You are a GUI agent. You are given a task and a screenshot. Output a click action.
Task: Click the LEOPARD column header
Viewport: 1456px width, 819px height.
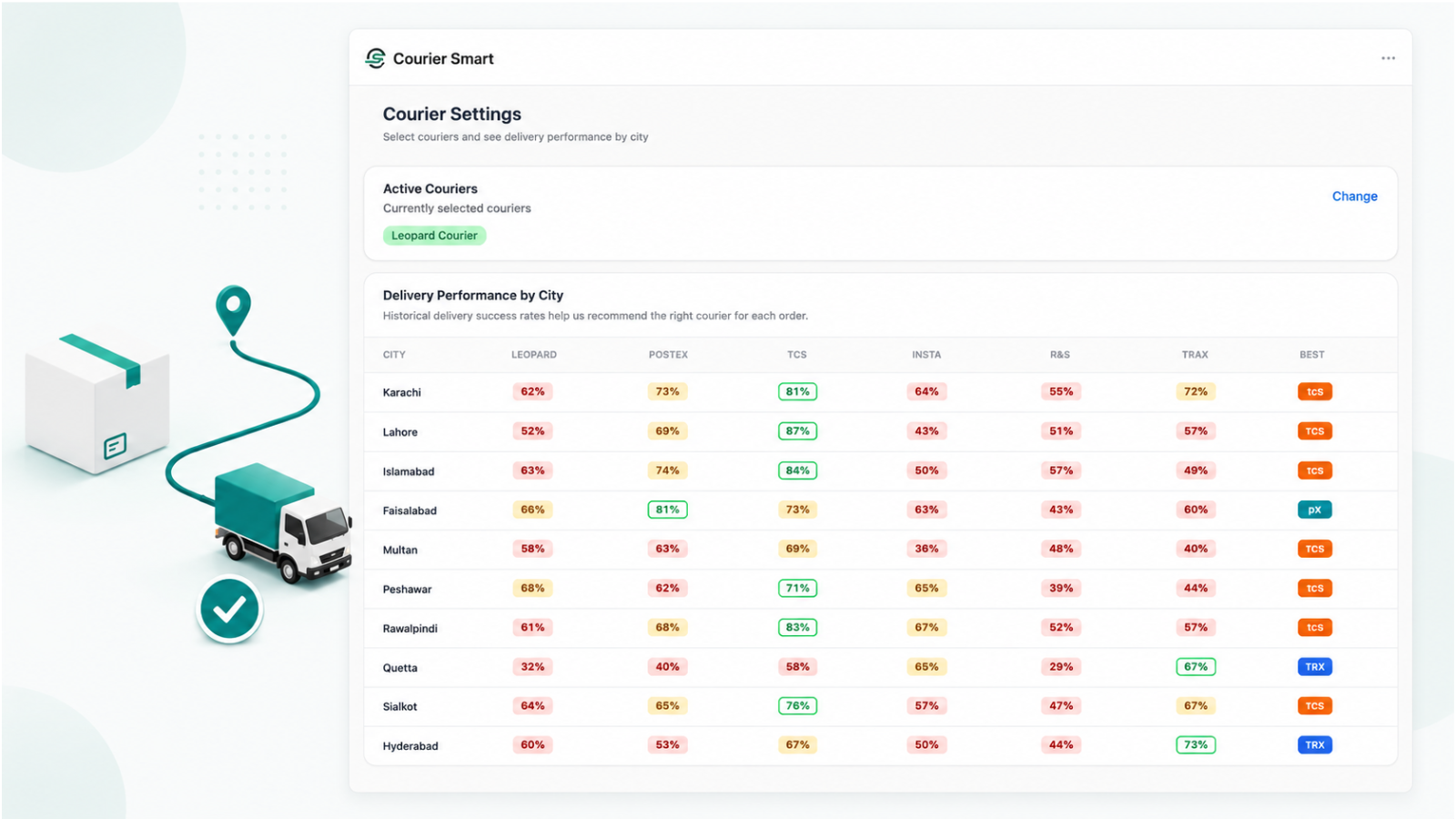[534, 355]
